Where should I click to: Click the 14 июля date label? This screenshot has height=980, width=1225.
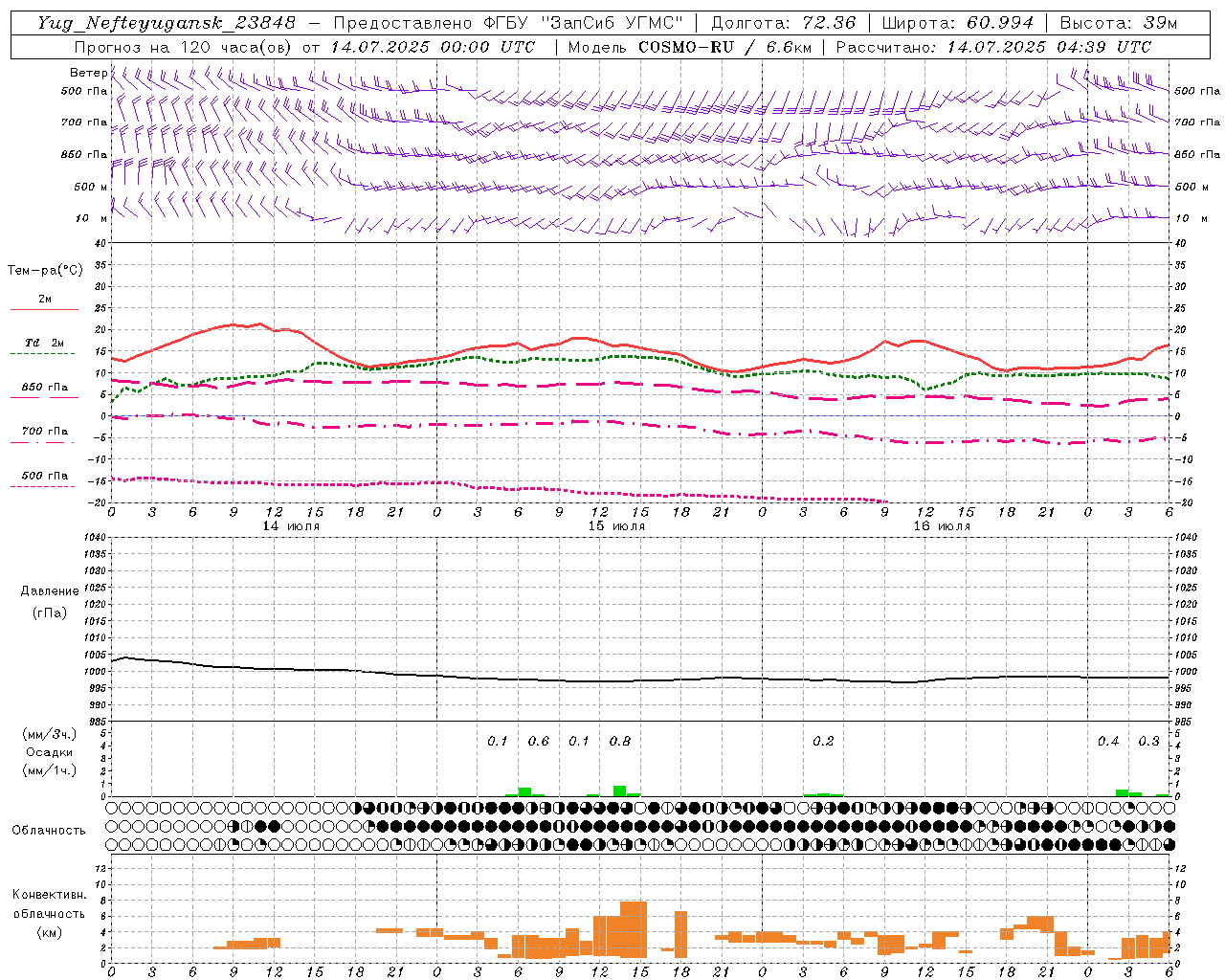coord(291,526)
